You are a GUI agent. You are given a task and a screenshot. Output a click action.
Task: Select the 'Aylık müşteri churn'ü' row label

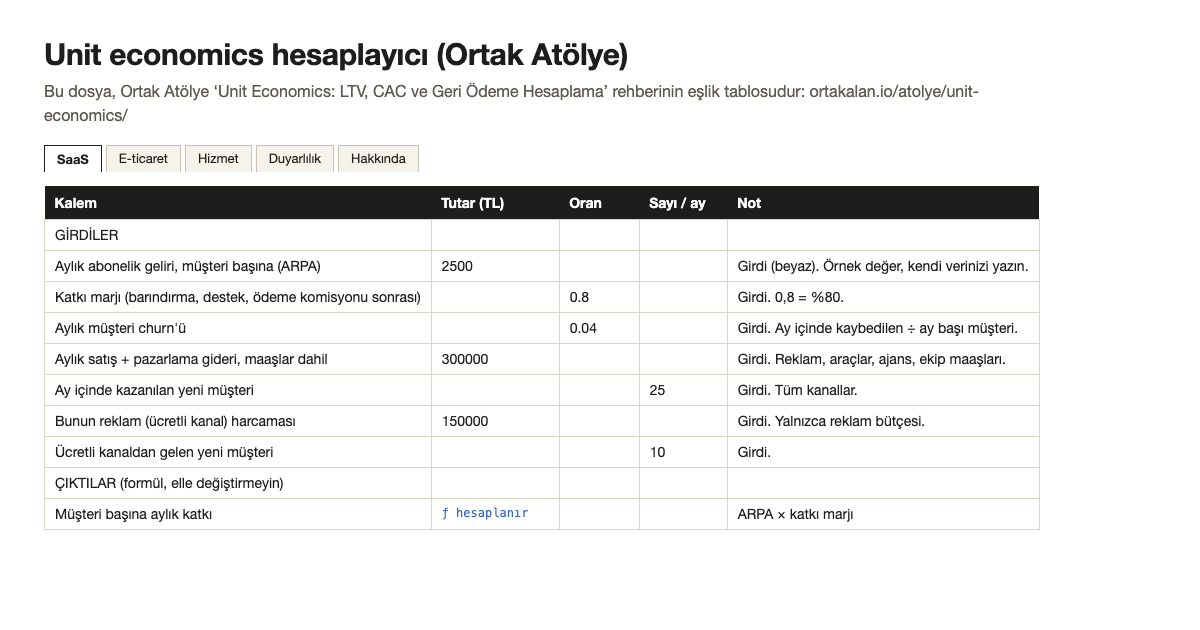click(121, 328)
